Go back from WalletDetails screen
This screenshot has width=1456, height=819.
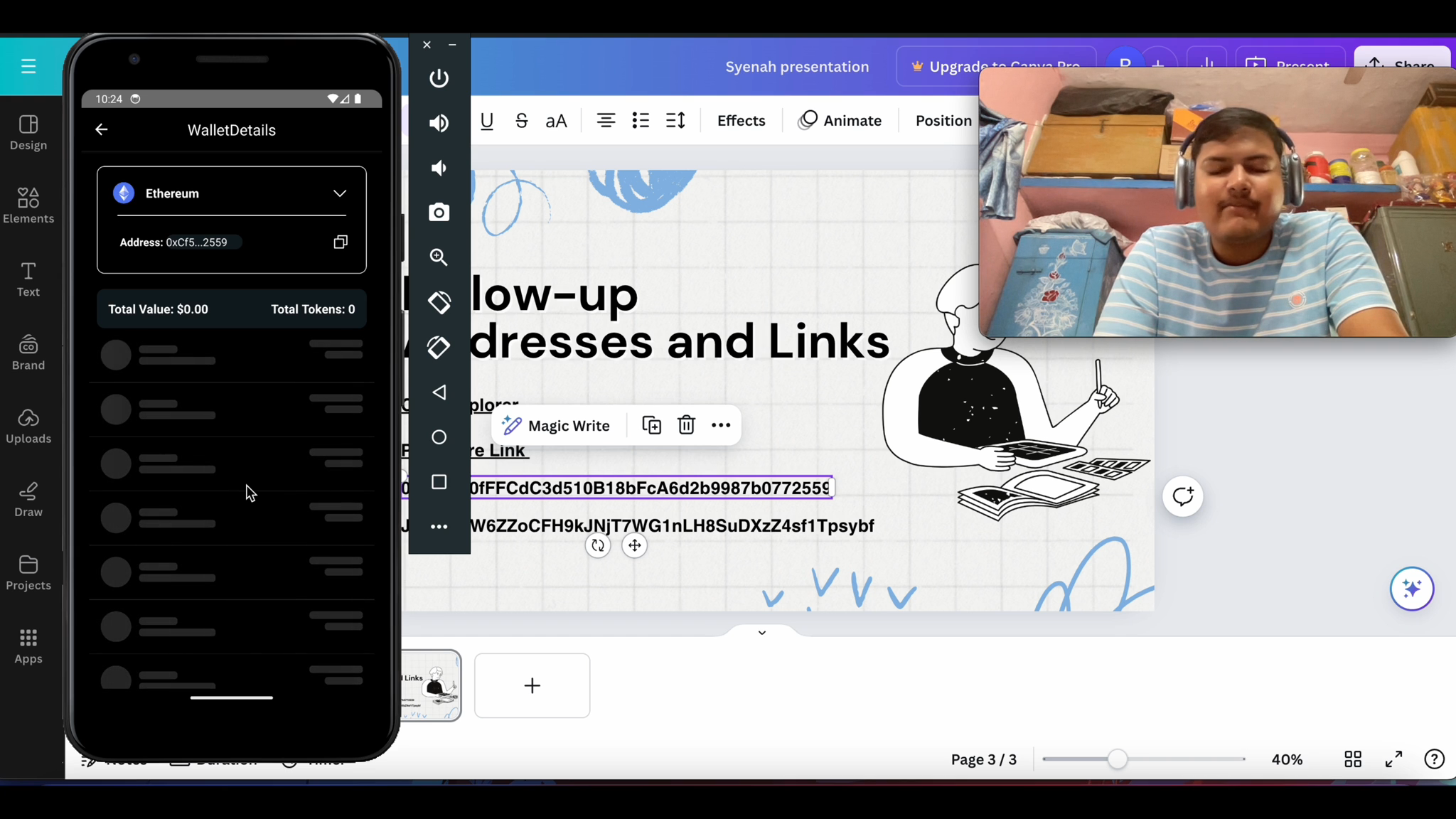pos(102,129)
